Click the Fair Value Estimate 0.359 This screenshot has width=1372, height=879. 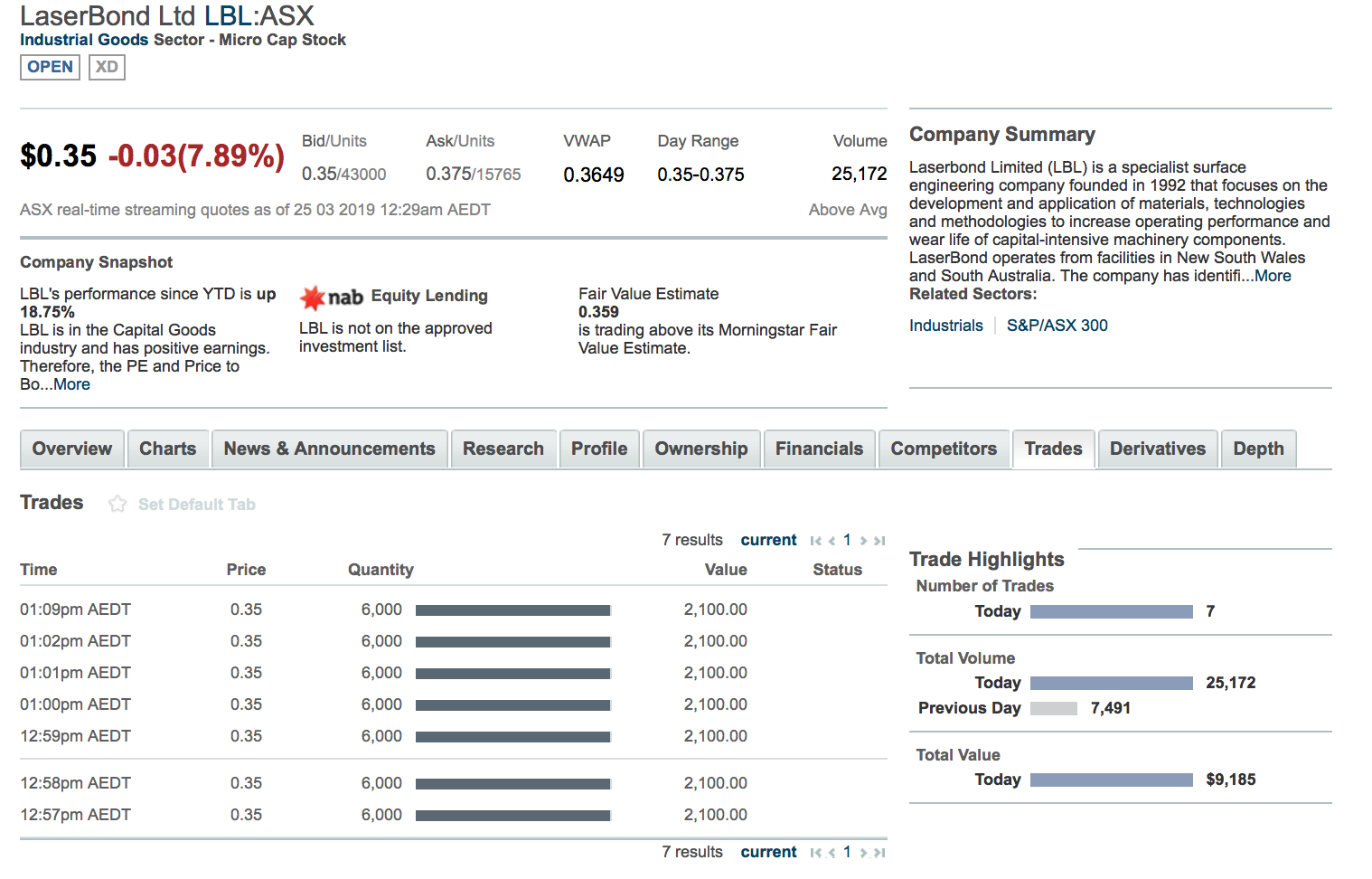click(x=599, y=312)
